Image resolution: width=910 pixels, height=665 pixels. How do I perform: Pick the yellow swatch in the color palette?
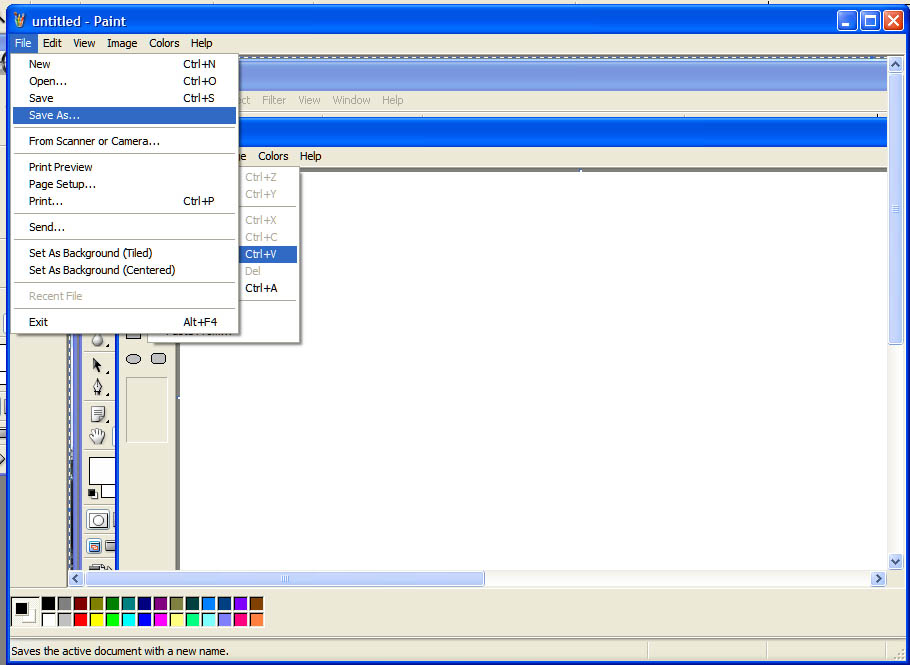point(97,620)
